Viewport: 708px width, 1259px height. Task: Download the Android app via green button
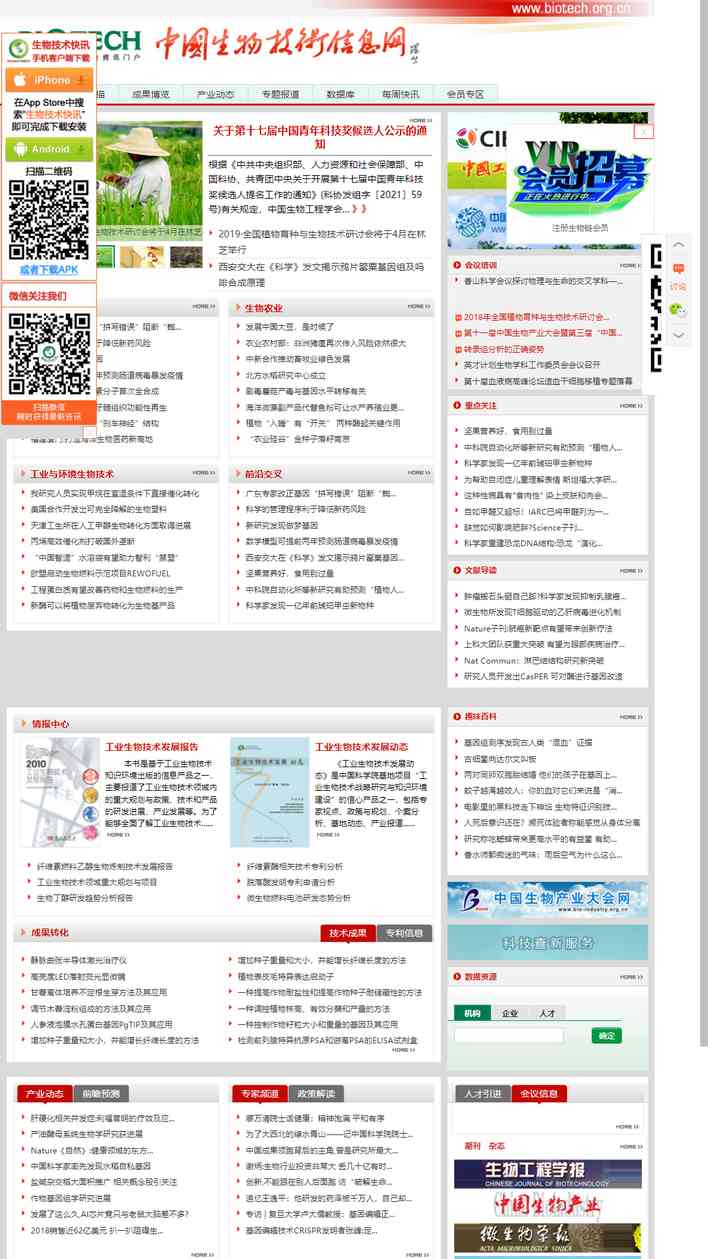coord(48,149)
